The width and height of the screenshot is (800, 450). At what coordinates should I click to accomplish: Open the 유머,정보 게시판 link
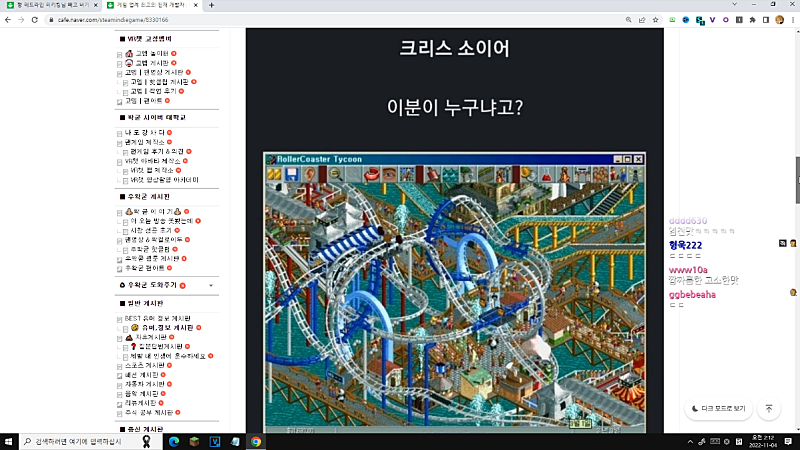[x=166, y=328]
